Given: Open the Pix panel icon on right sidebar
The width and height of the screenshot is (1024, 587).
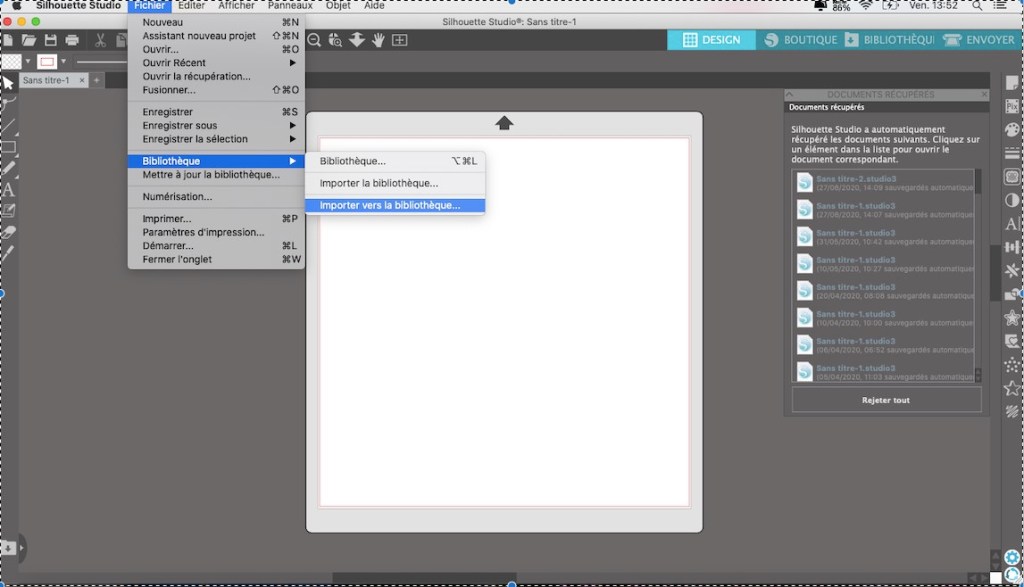Looking at the screenshot, I should [x=1011, y=105].
